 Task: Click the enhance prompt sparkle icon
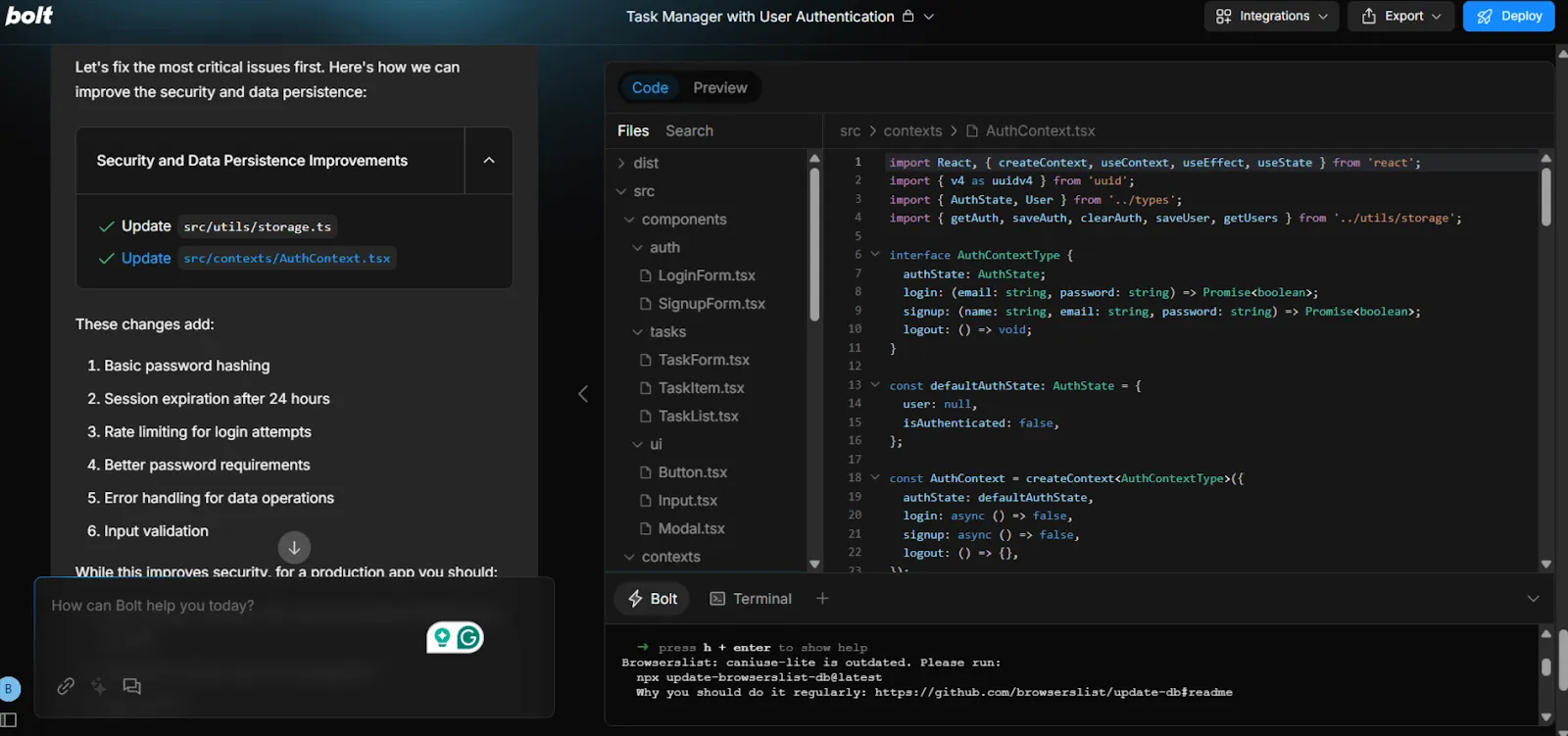click(x=99, y=686)
